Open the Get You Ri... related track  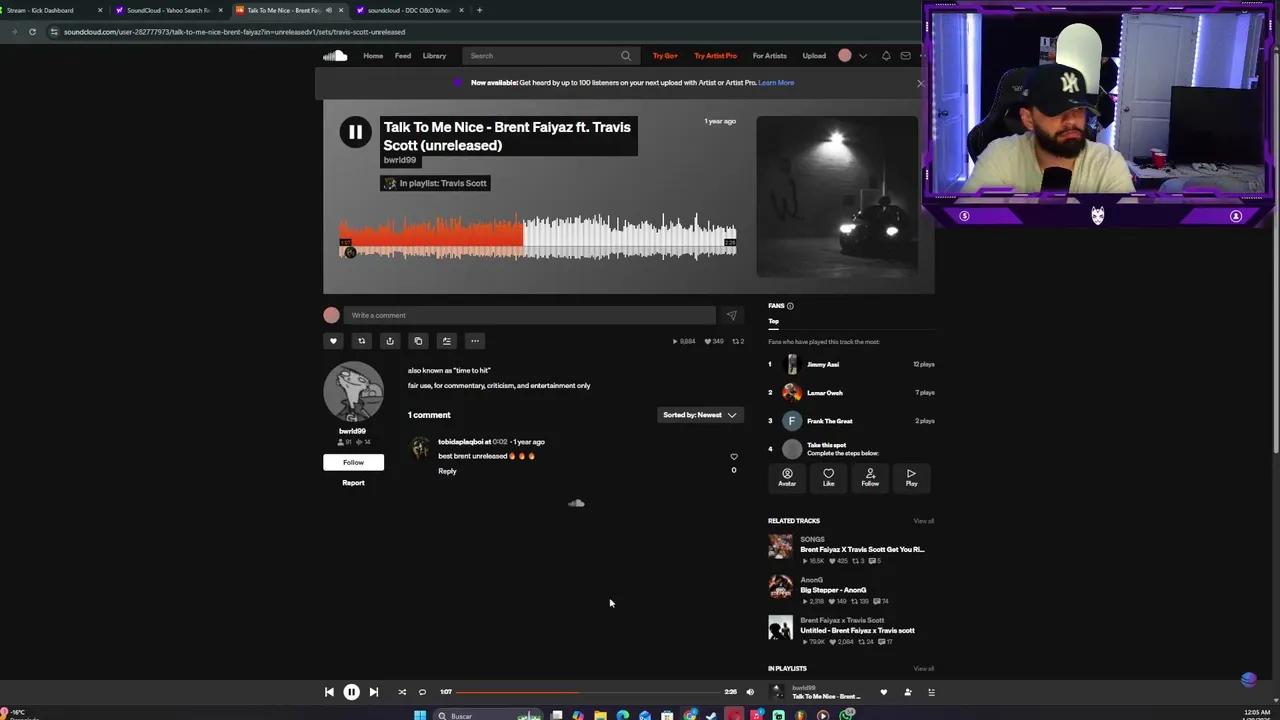click(862, 549)
